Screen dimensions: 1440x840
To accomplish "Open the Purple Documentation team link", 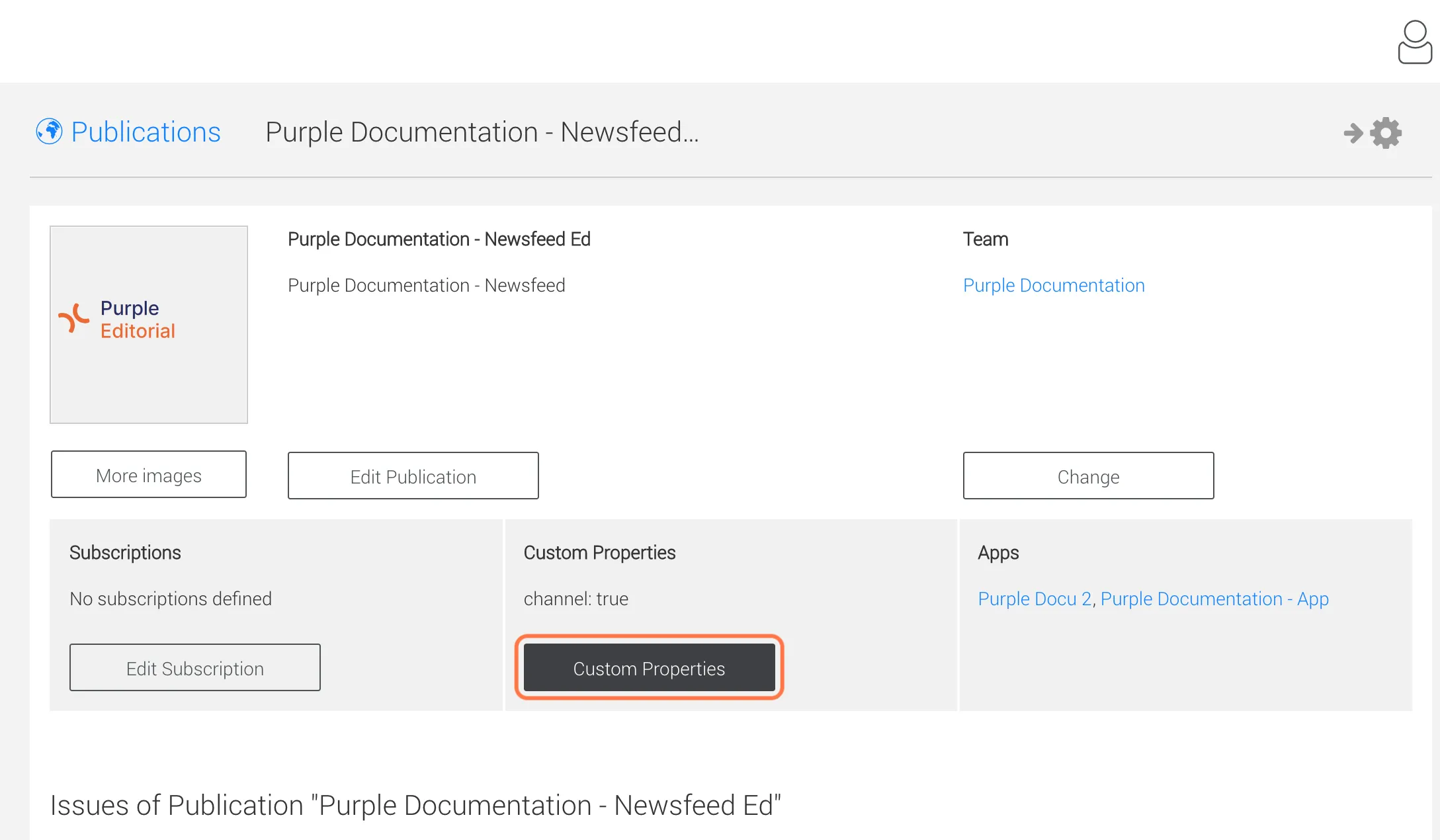I will pyautogui.click(x=1054, y=285).
